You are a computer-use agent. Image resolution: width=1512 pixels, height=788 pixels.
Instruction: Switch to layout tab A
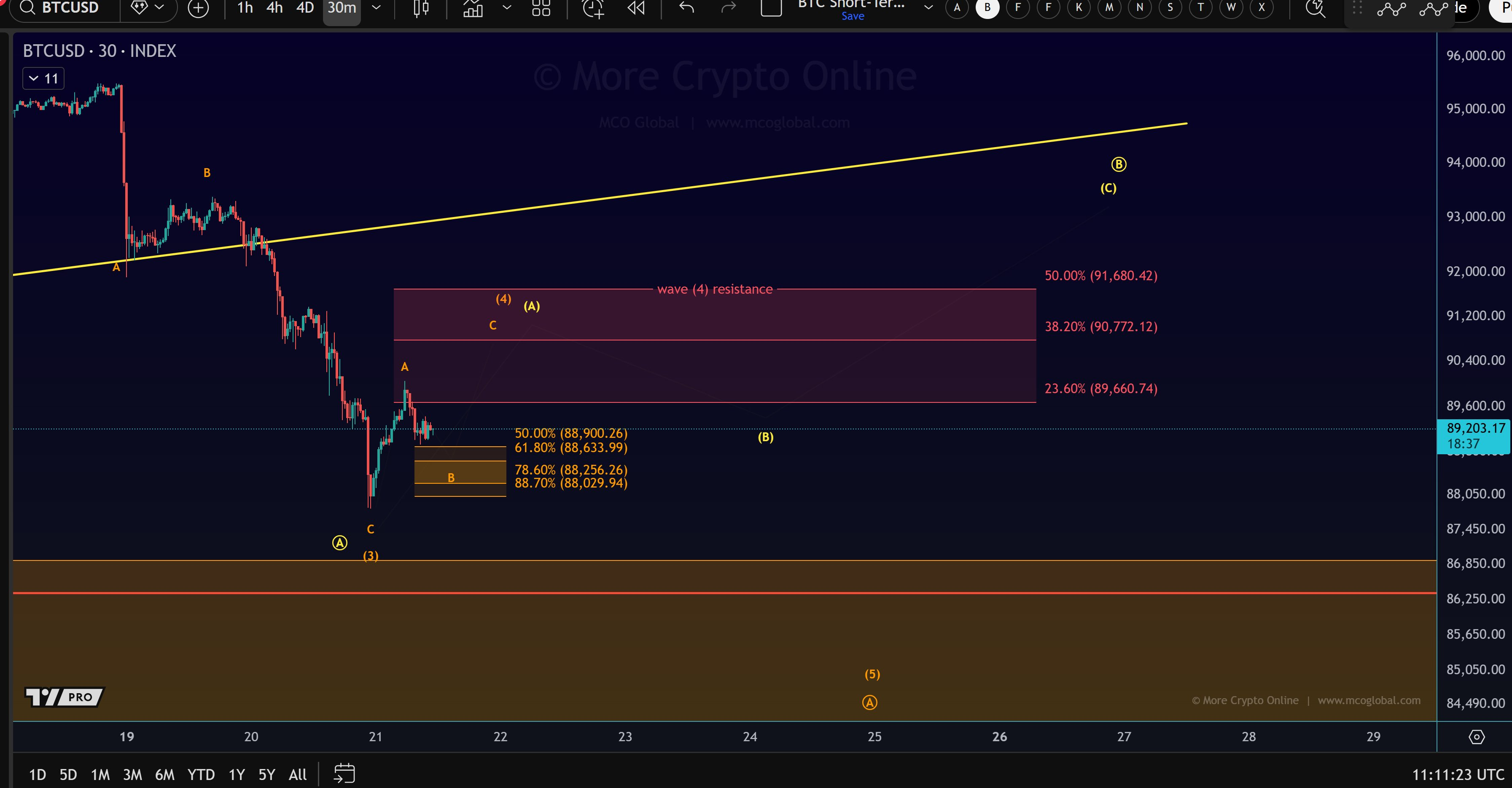(x=957, y=8)
